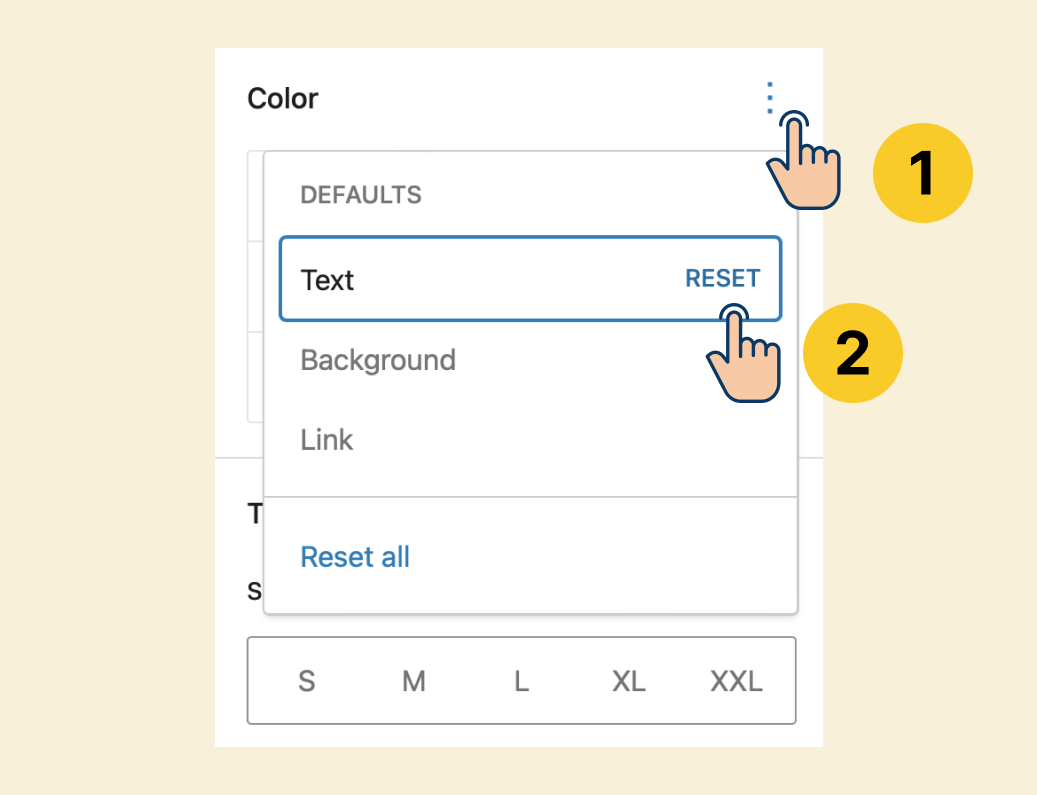Pick the XL font size option
The image size is (1037, 795).
click(x=628, y=681)
